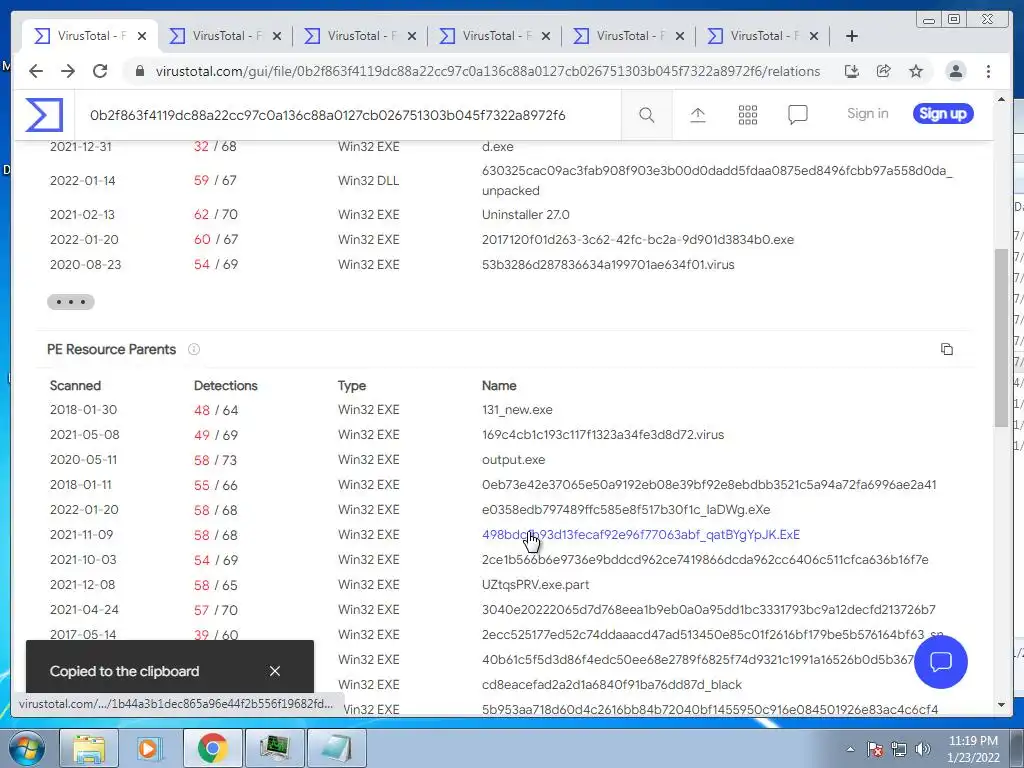Open the d.exe entry

point(498,146)
